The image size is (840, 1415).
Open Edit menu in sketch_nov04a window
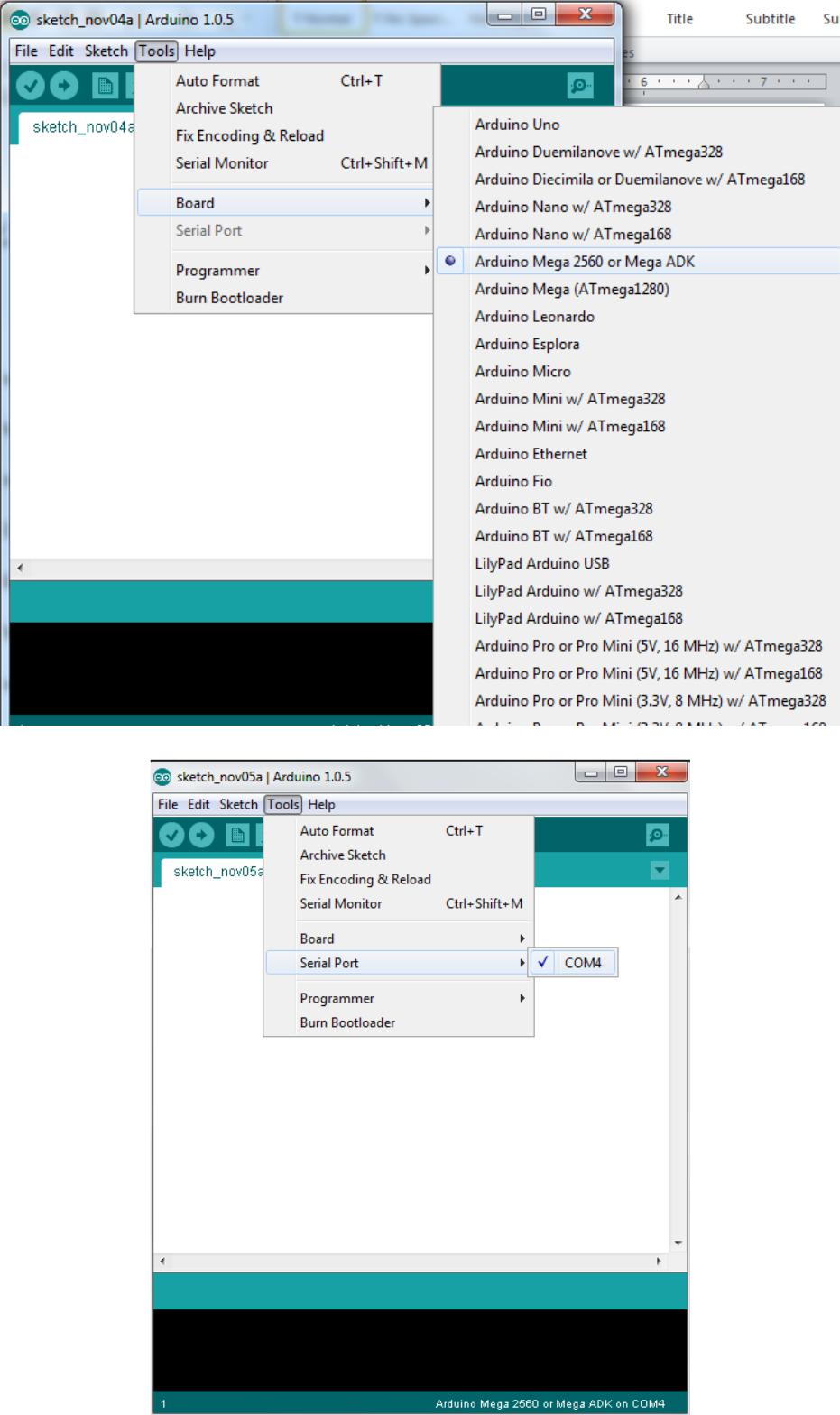[61, 51]
